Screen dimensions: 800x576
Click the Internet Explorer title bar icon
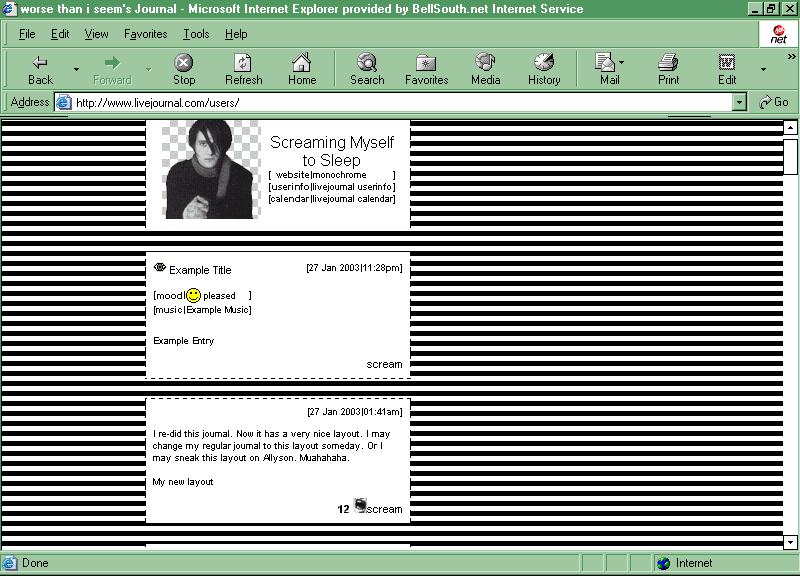pyautogui.click(x=10, y=9)
